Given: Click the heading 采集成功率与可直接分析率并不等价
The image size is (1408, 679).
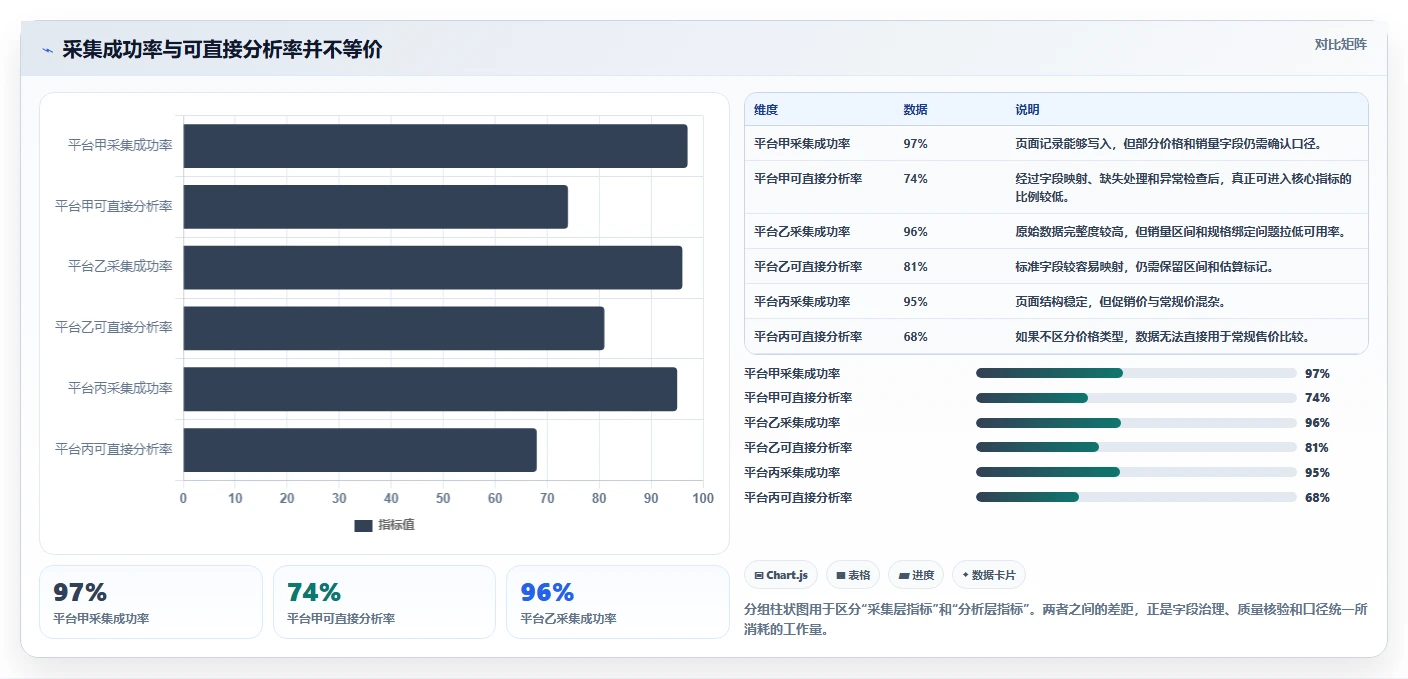Looking at the screenshot, I should pos(222,50).
